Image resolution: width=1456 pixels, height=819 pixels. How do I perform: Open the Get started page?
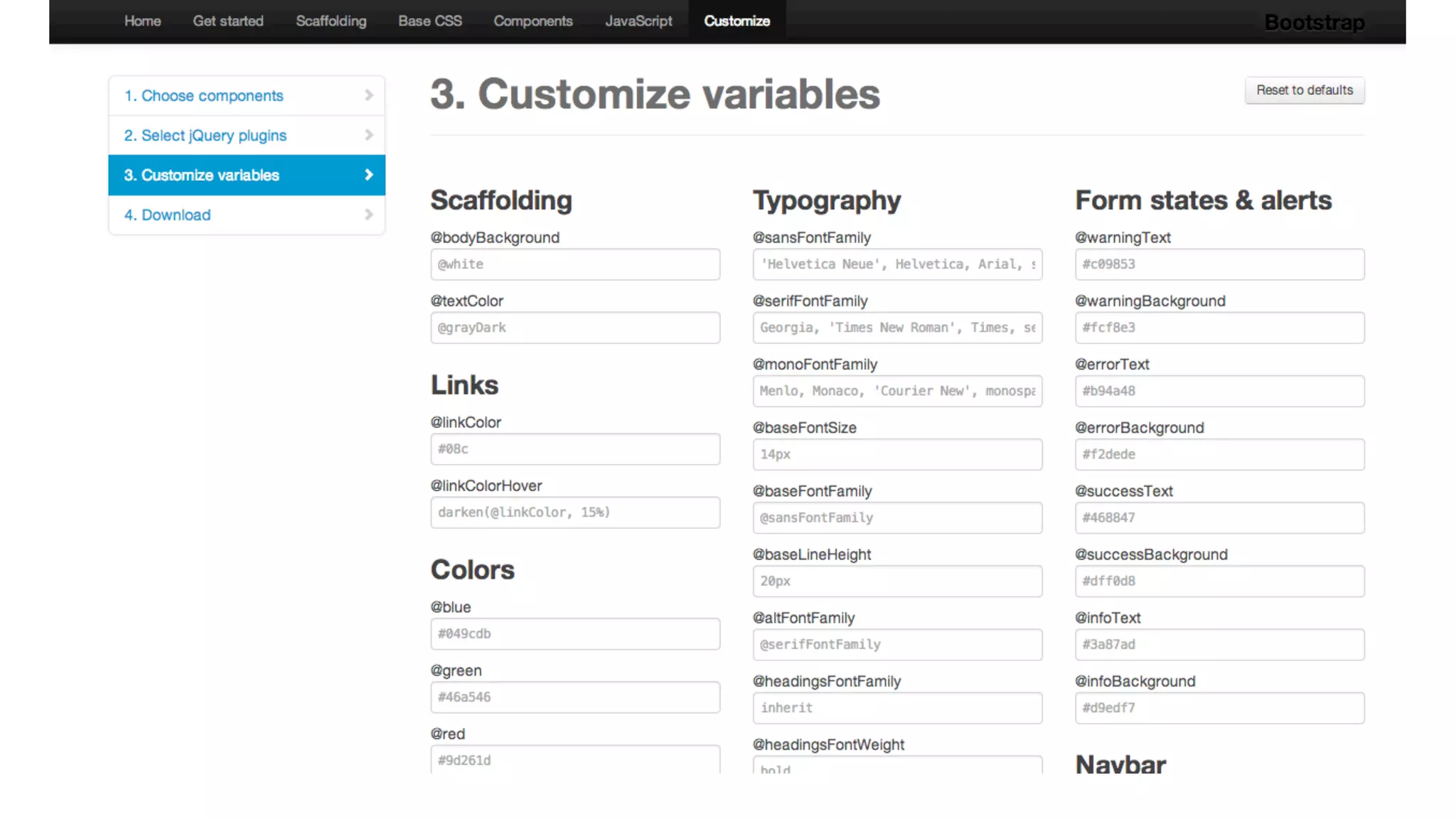coord(228,21)
